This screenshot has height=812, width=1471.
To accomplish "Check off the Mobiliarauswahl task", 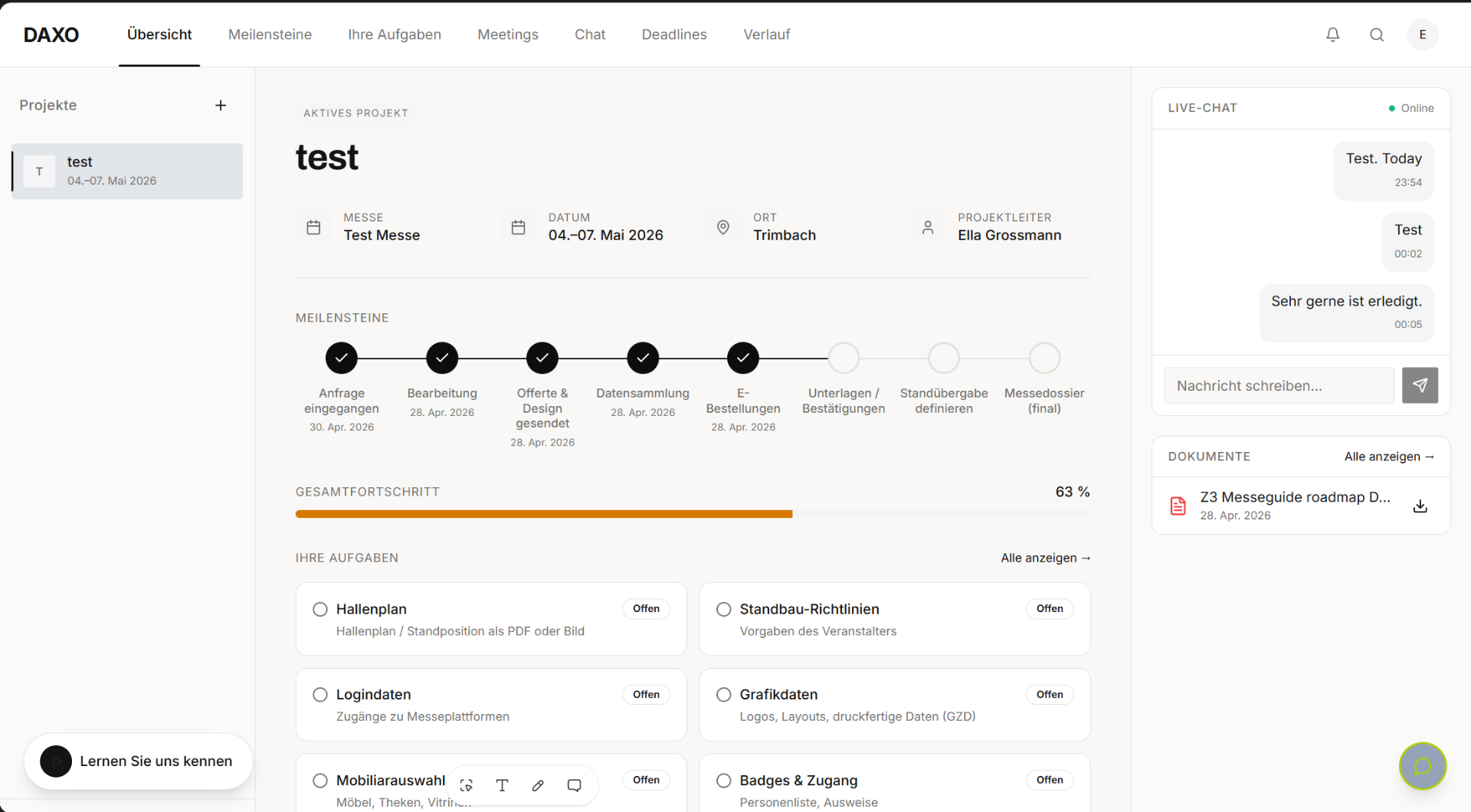I will tap(320, 781).
